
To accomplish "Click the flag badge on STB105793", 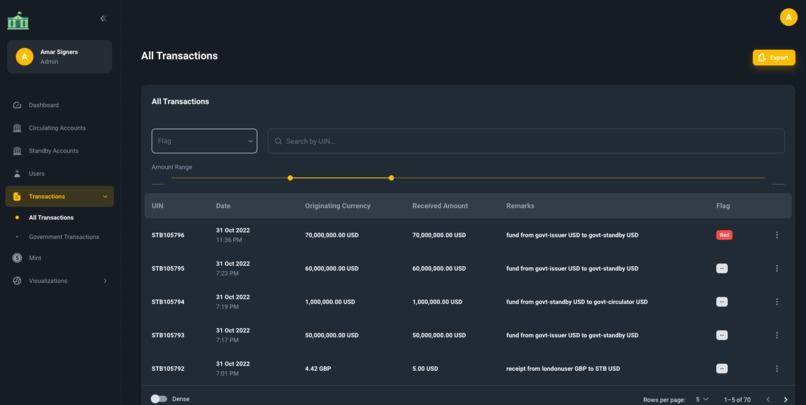I will coord(722,335).
